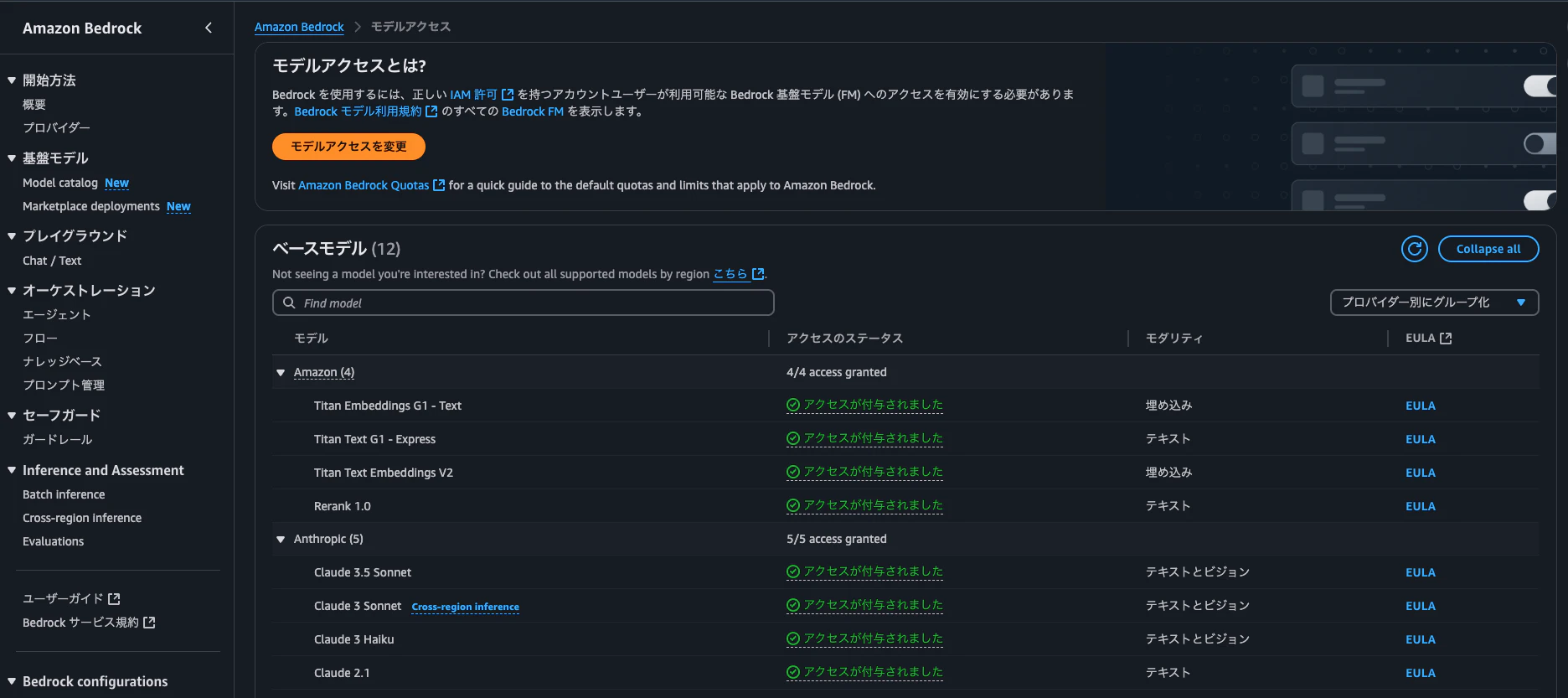Collapse the Anthropic (5) provider group
Viewport: 1568px width, 698px height.
[281, 540]
